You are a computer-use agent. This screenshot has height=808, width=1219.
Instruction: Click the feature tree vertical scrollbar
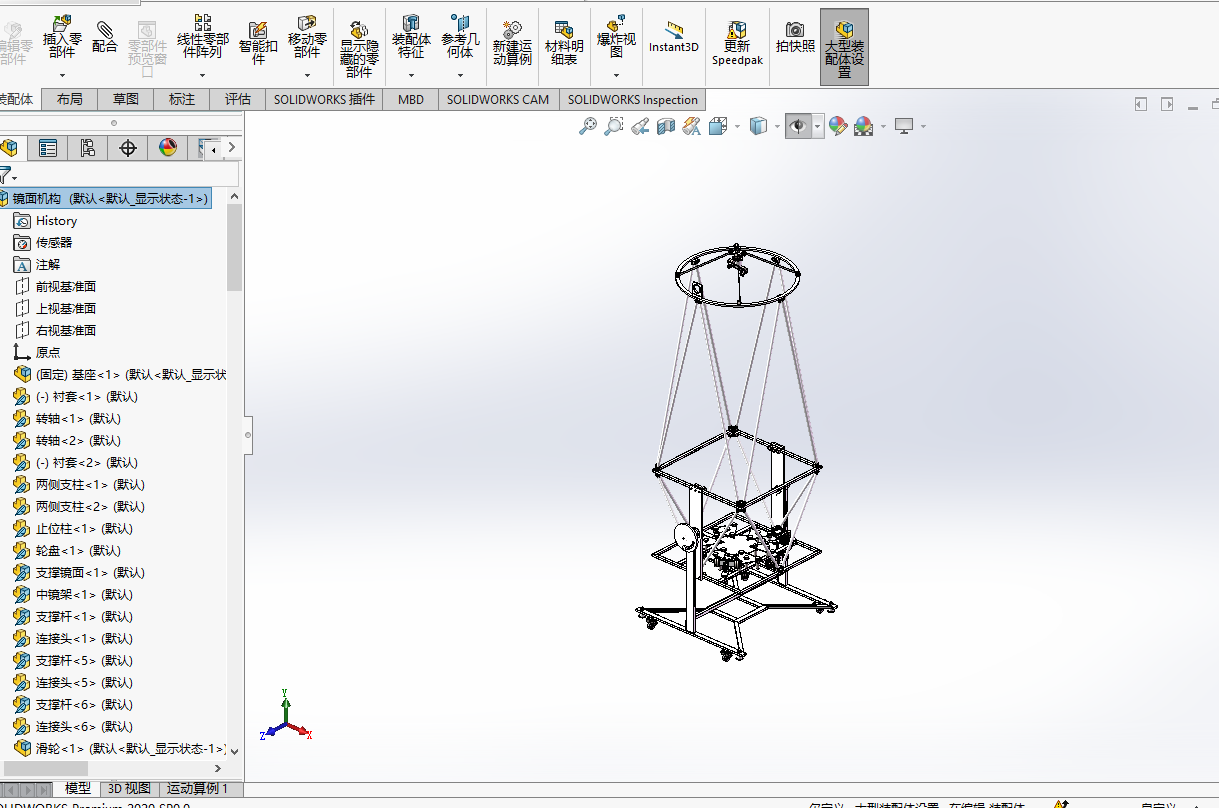[x=235, y=249]
